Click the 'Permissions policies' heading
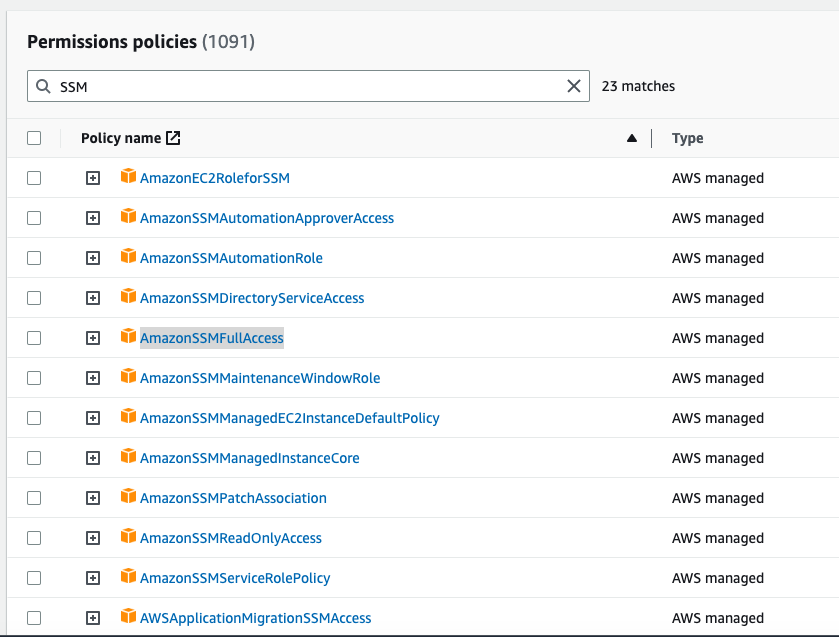 click(x=112, y=42)
